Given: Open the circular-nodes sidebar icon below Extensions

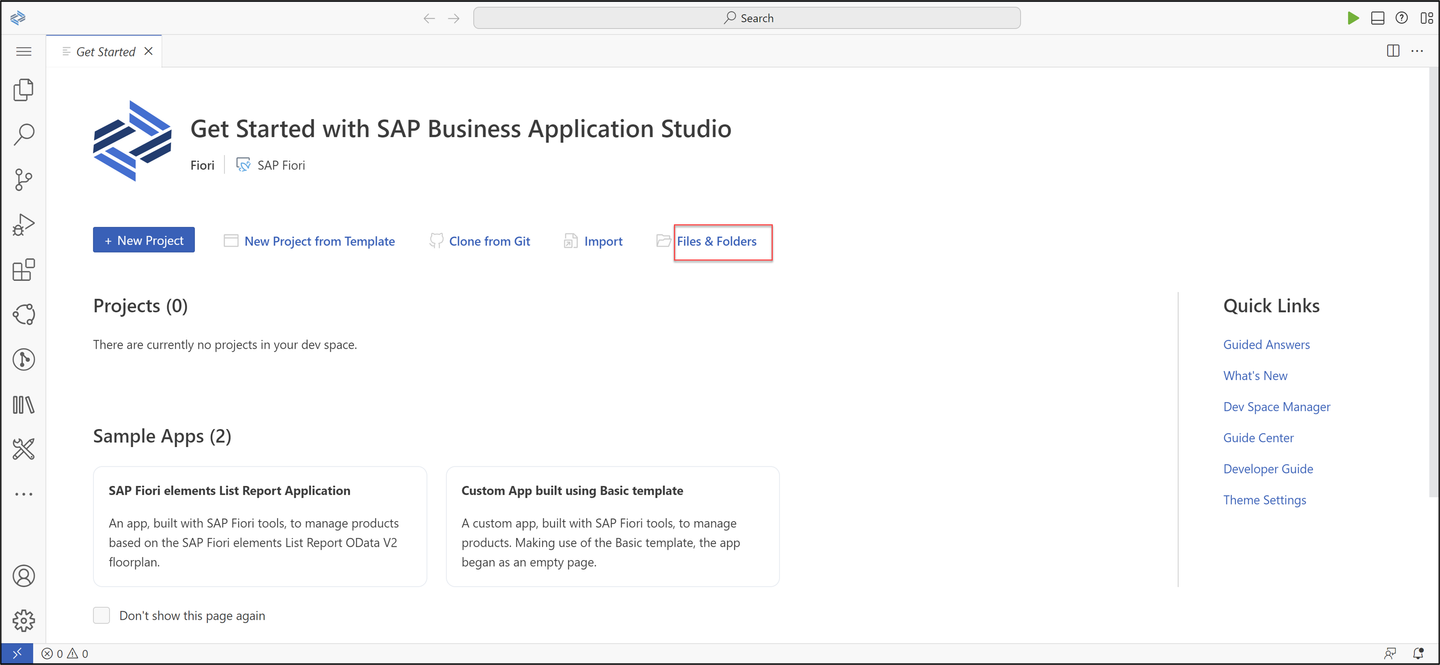Looking at the screenshot, I should pos(24,315).
